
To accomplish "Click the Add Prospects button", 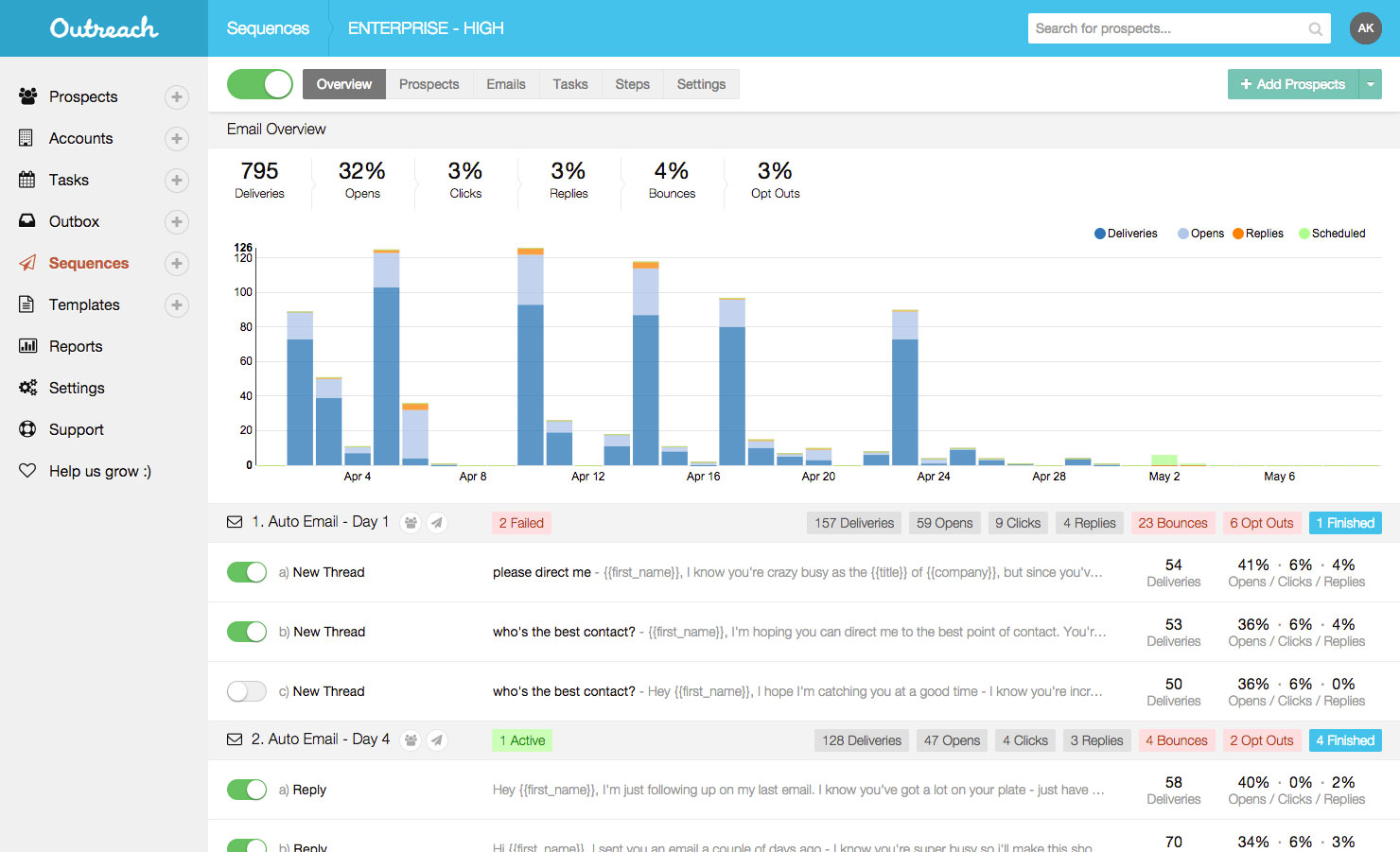I will pos(1293,84).
